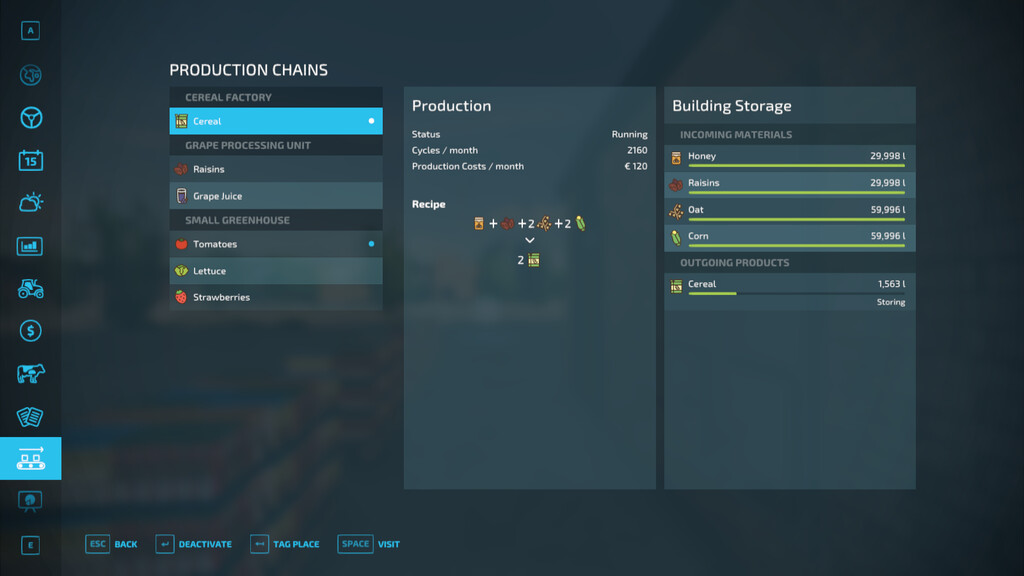Image resolution: width=1024 pixels, height=576 pixels.
Task: Select the Raisins production chain
Action: tap(275, 169)
